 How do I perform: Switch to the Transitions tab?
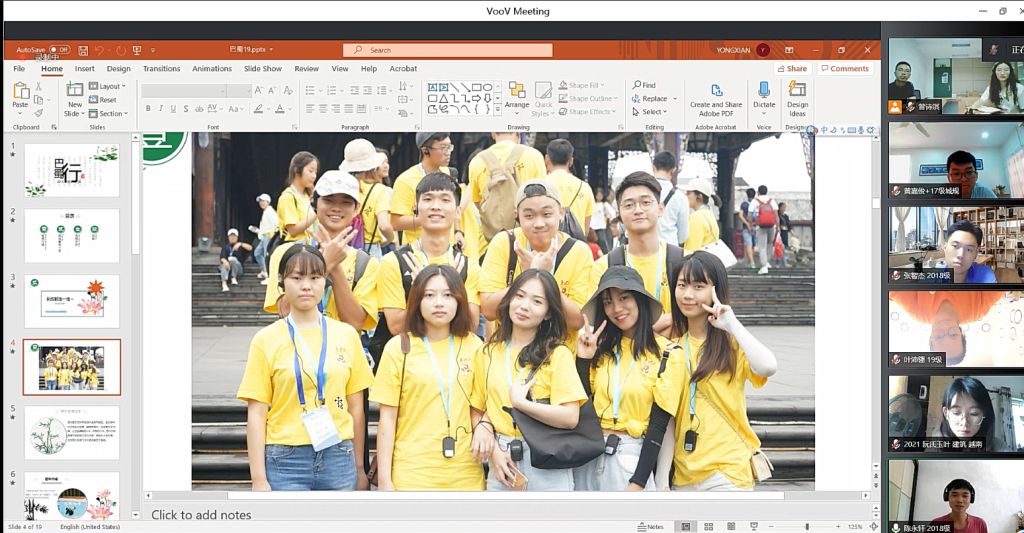(161, 69)
